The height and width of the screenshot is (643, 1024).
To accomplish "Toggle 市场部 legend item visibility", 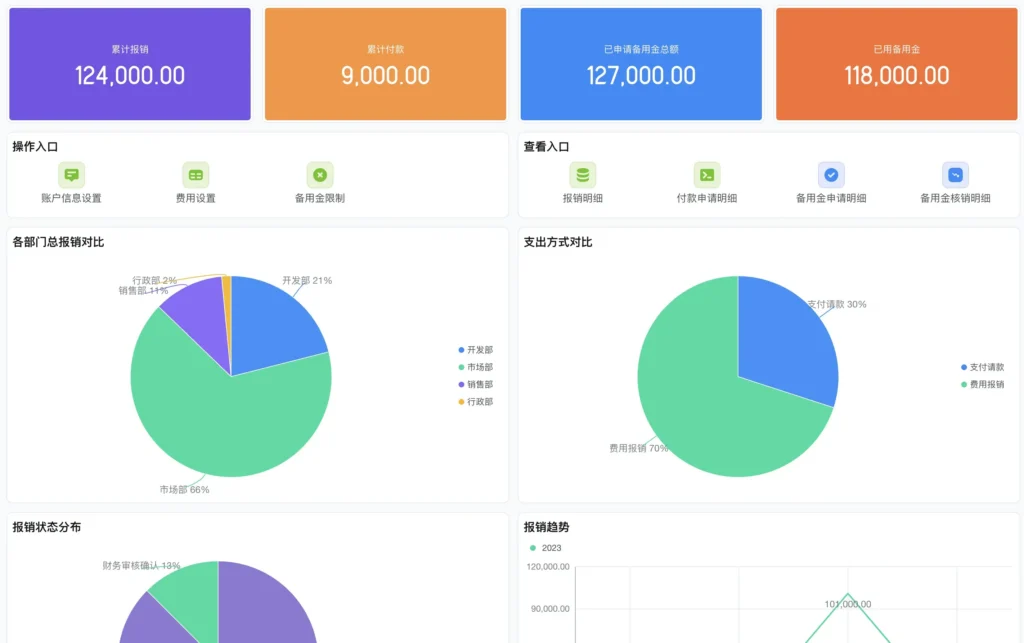I will tap(475, 367).
